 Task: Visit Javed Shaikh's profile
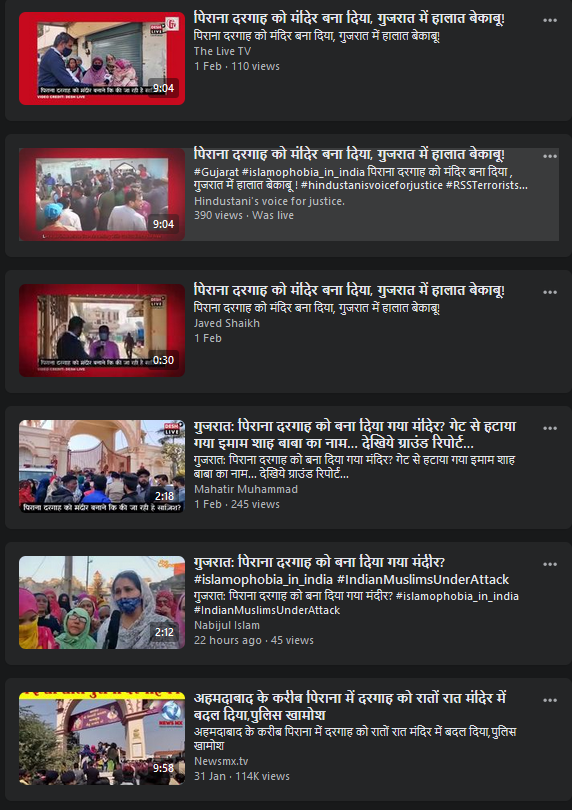[227, 323]
